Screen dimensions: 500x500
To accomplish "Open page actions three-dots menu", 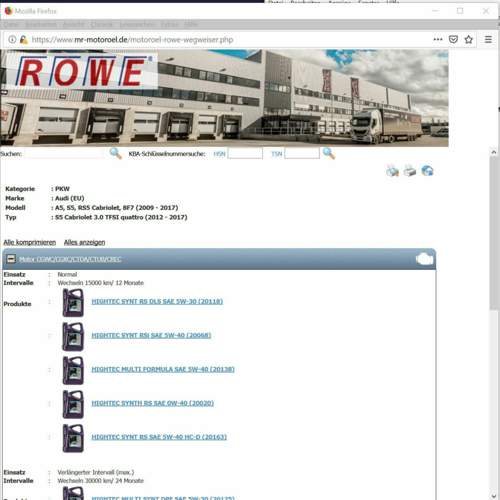I will tap(438, 39).
